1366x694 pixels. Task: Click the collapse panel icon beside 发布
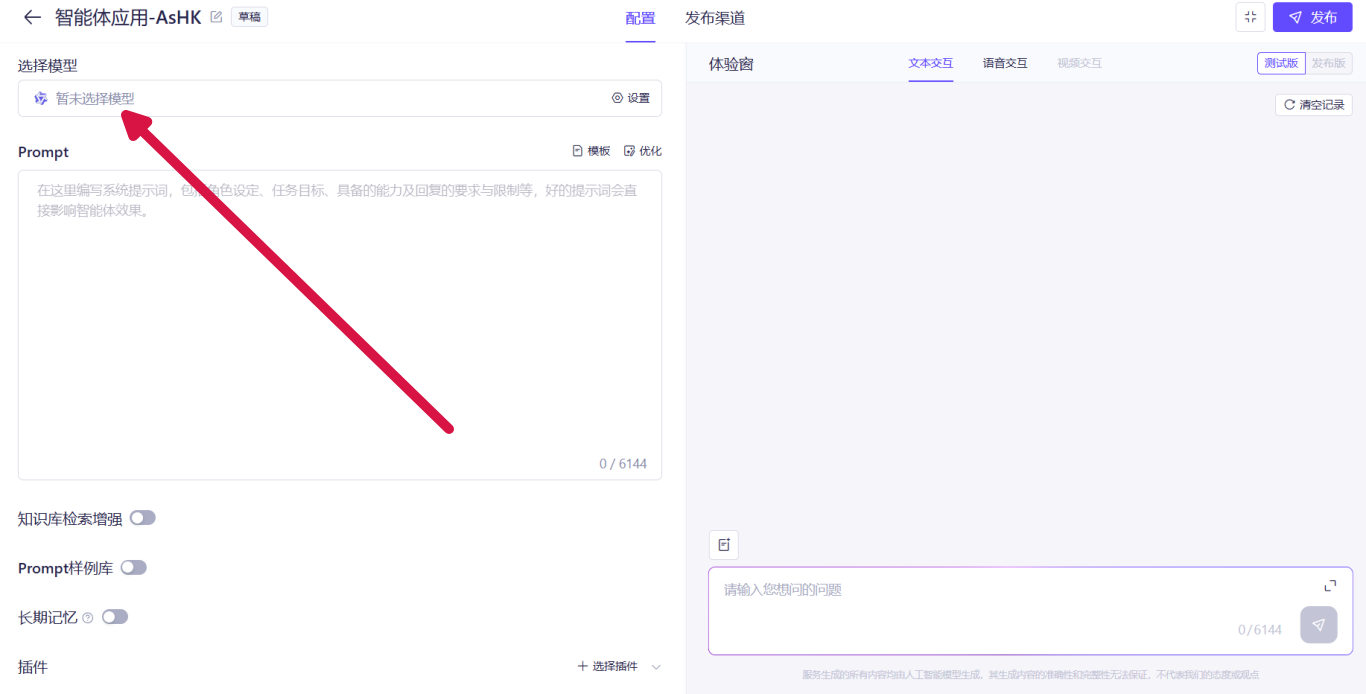[1250, 17]
